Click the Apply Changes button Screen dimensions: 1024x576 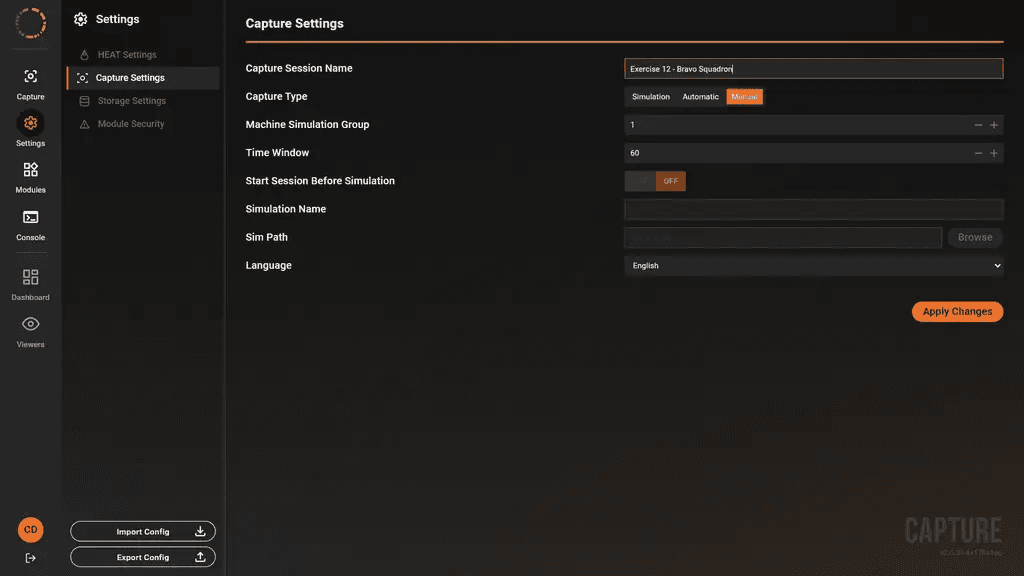[x=957, y=312]
